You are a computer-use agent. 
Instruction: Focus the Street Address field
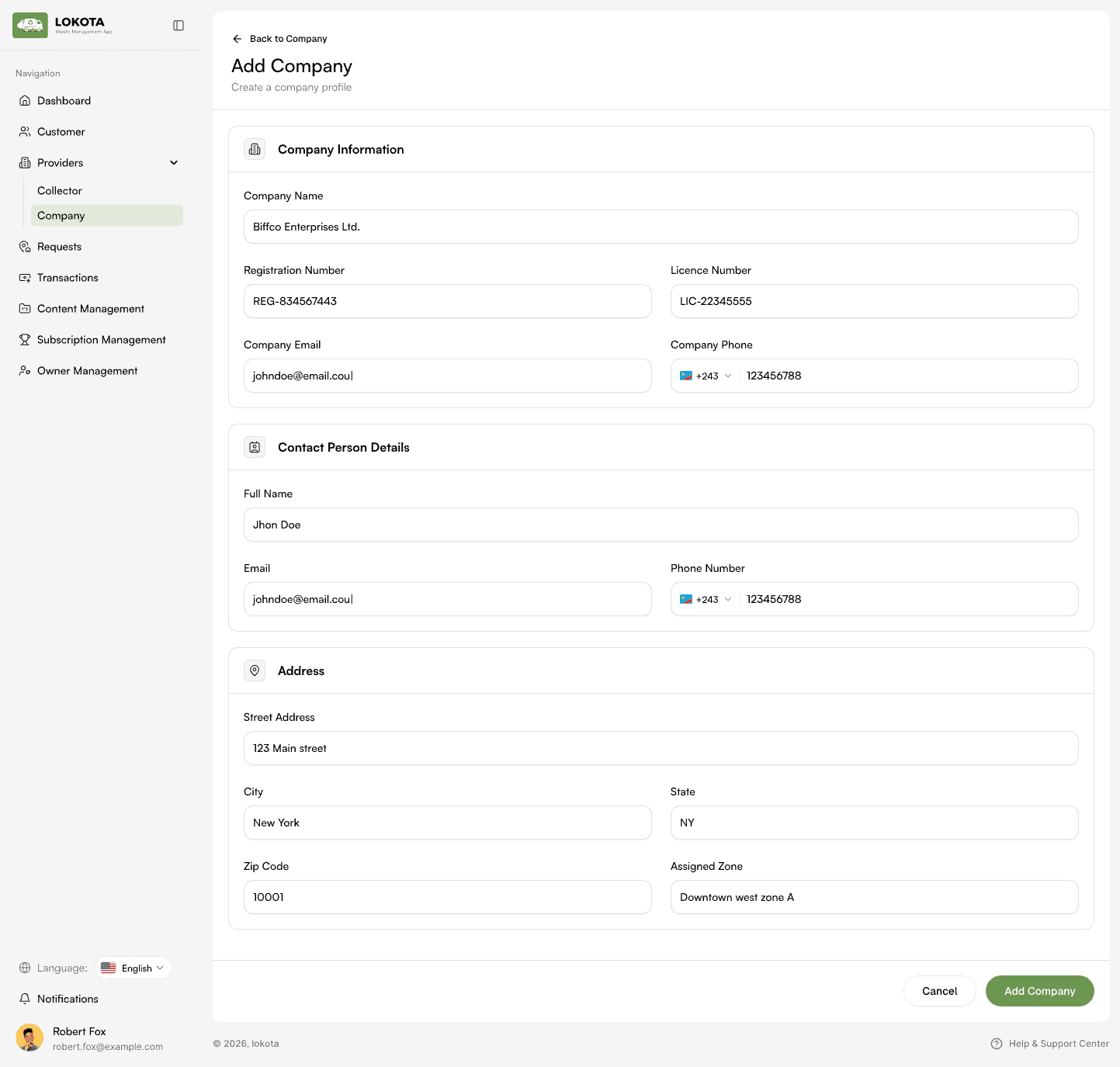[x=661, y=748]
